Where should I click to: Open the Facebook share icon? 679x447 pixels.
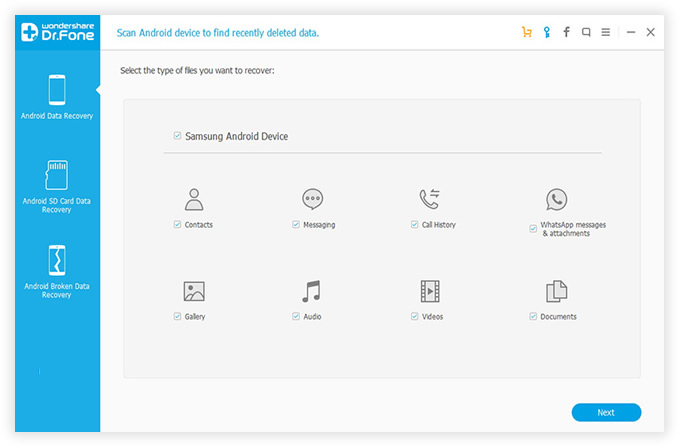click(566, 32)
